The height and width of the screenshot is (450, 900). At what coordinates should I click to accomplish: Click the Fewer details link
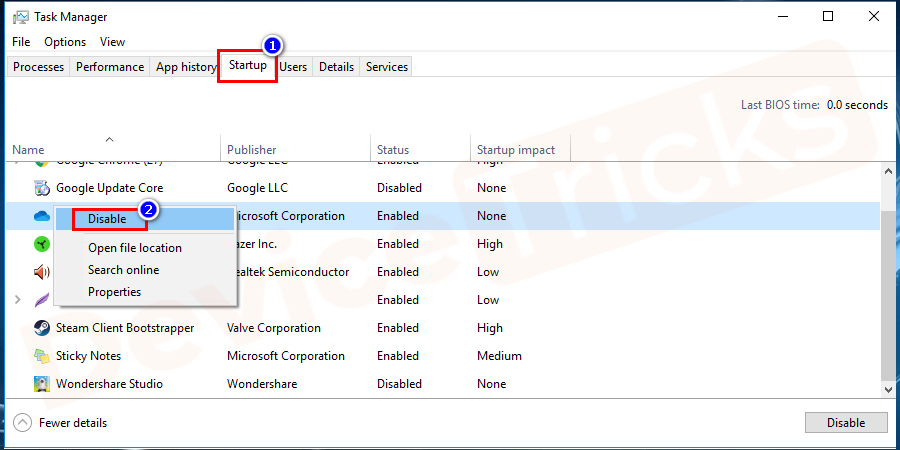pos(73,423)
